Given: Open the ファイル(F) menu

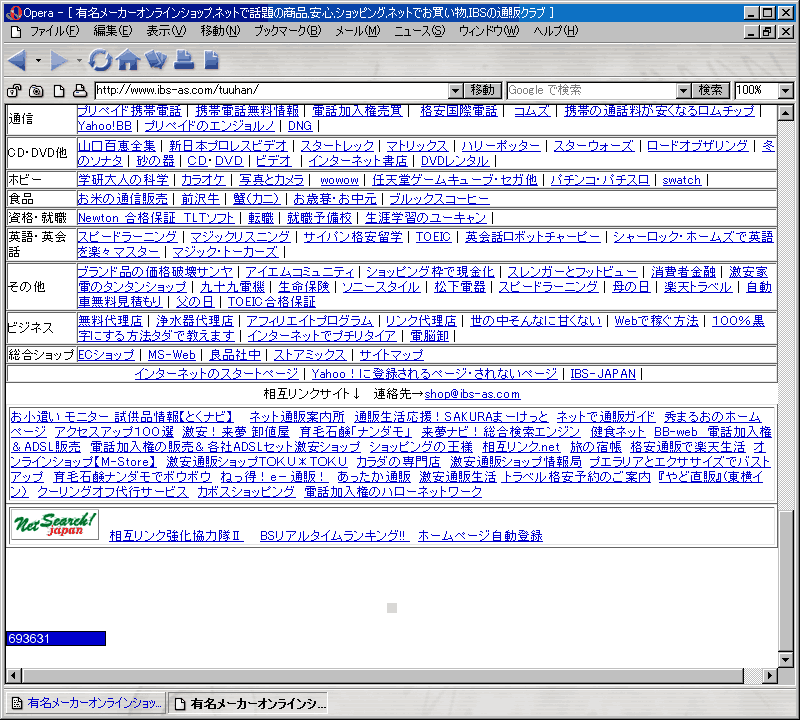Looking at the screenshot, I should [55, 31].
